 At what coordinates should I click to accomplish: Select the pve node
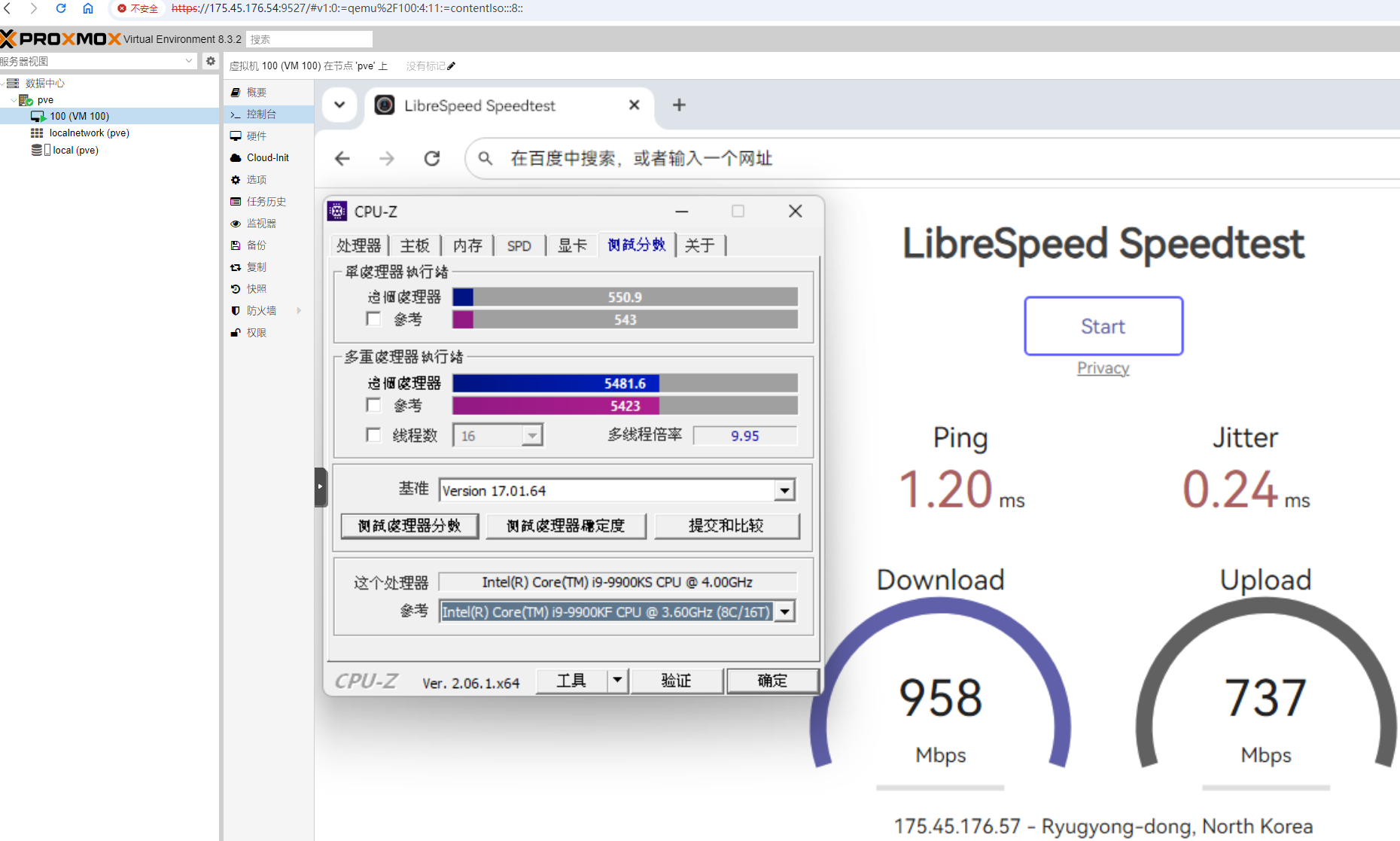45,100
